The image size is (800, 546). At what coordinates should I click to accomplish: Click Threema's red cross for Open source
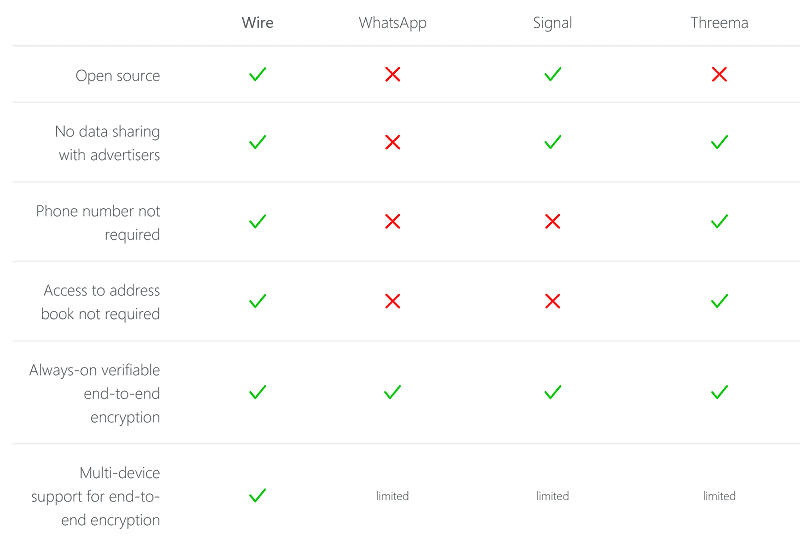point(719,75)
